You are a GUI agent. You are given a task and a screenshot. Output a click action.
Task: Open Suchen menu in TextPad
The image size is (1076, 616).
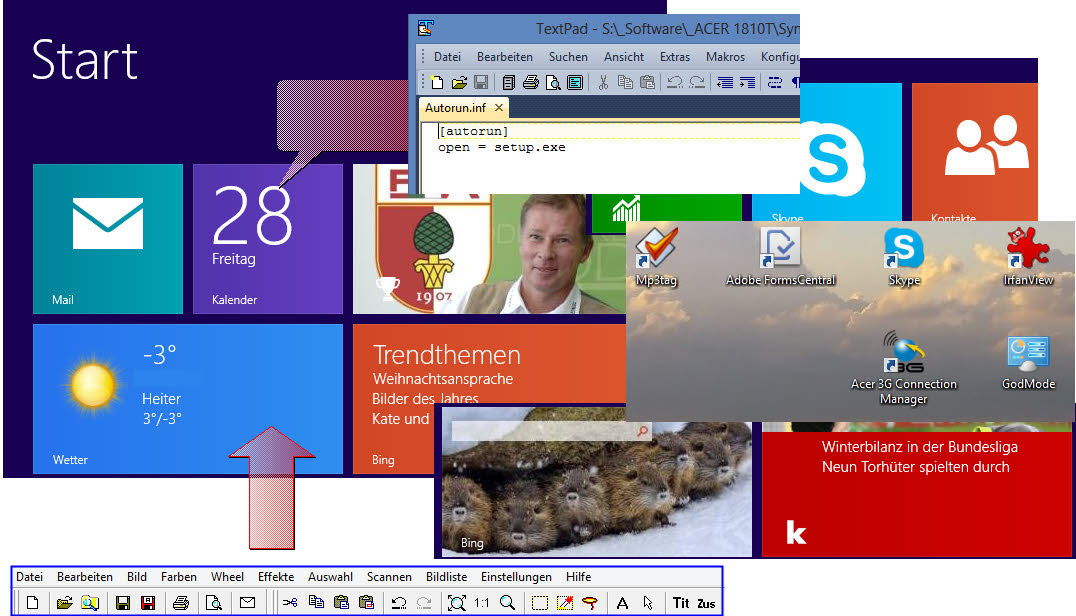click(x=568, y=57)
